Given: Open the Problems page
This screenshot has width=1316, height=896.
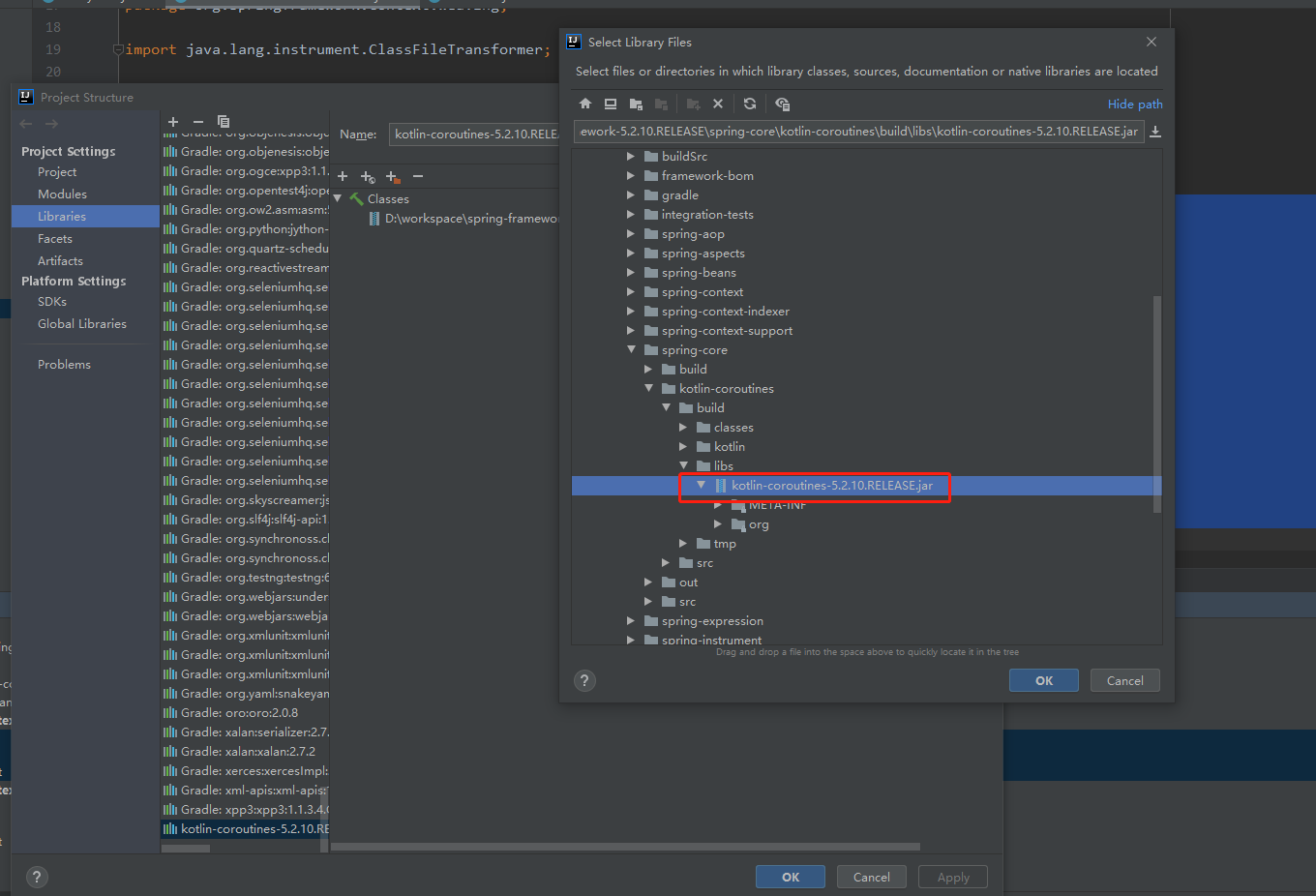Looking at the screenshot, I should click(64, 365).
